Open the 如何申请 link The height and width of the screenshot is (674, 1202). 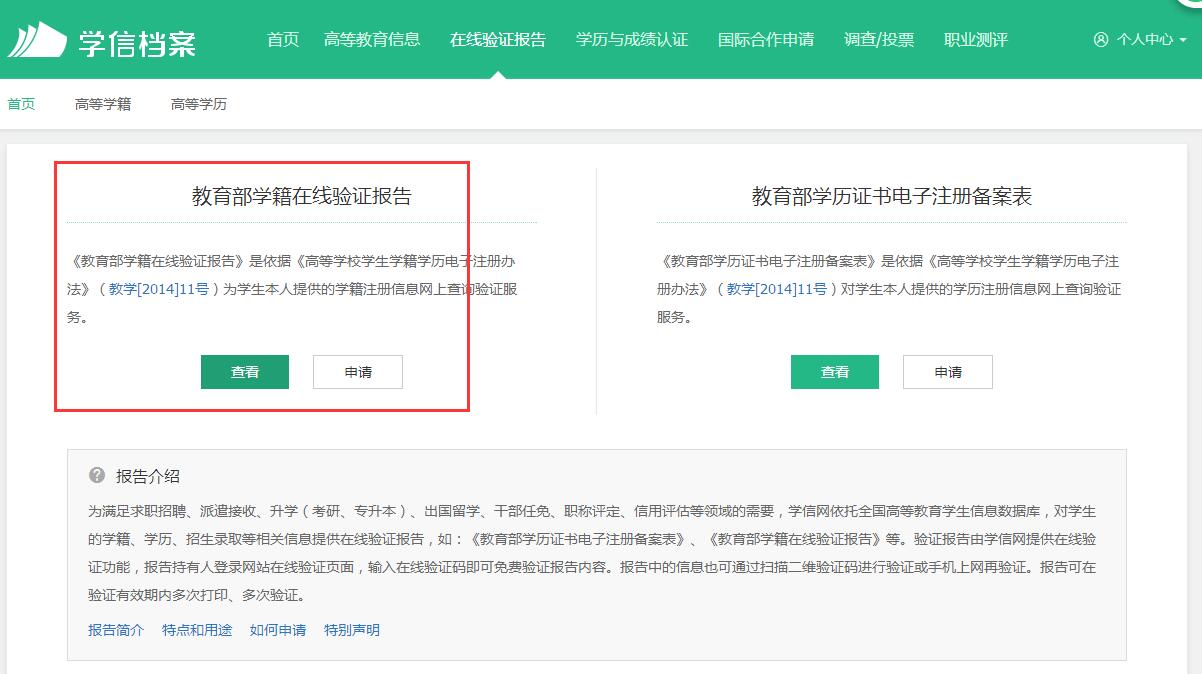tap(278, 630)
